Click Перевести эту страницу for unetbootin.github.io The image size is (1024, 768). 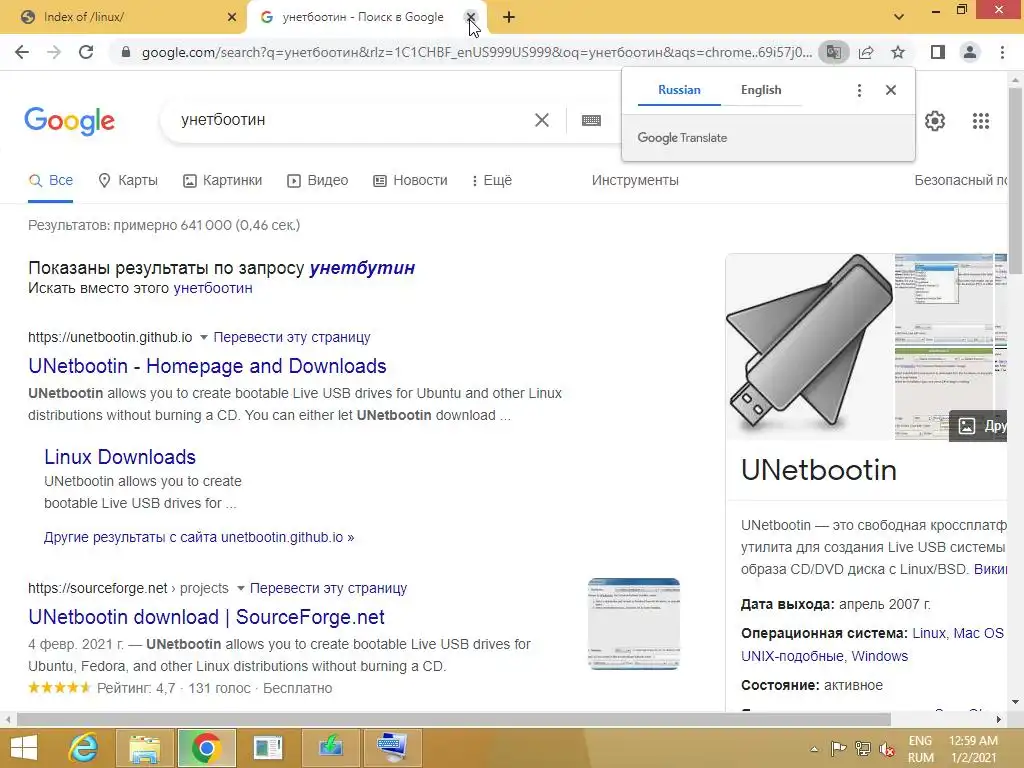tap(292, 338)
